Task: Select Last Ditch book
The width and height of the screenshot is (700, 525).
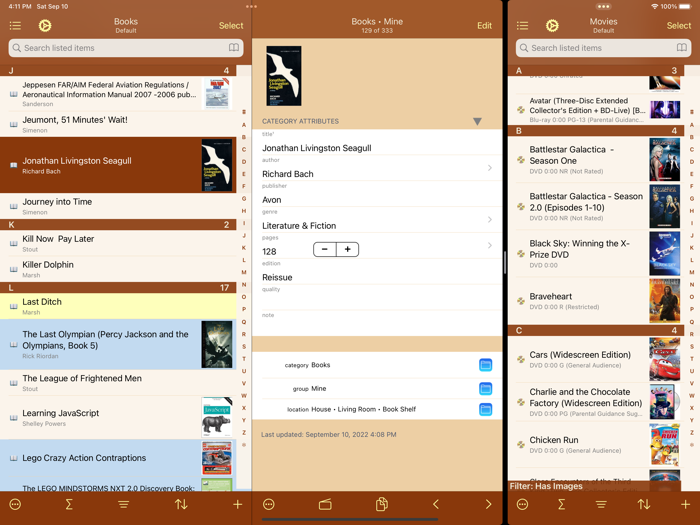Action: 118,306
